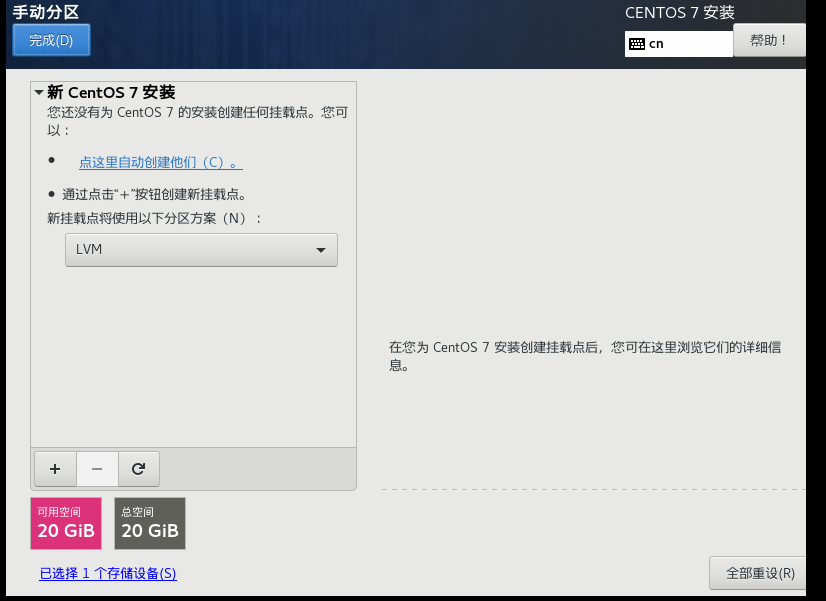Open the LVM partitioning scheme dropdown
This screenshot has height=601, width=826.
click(x=201, y=250)
